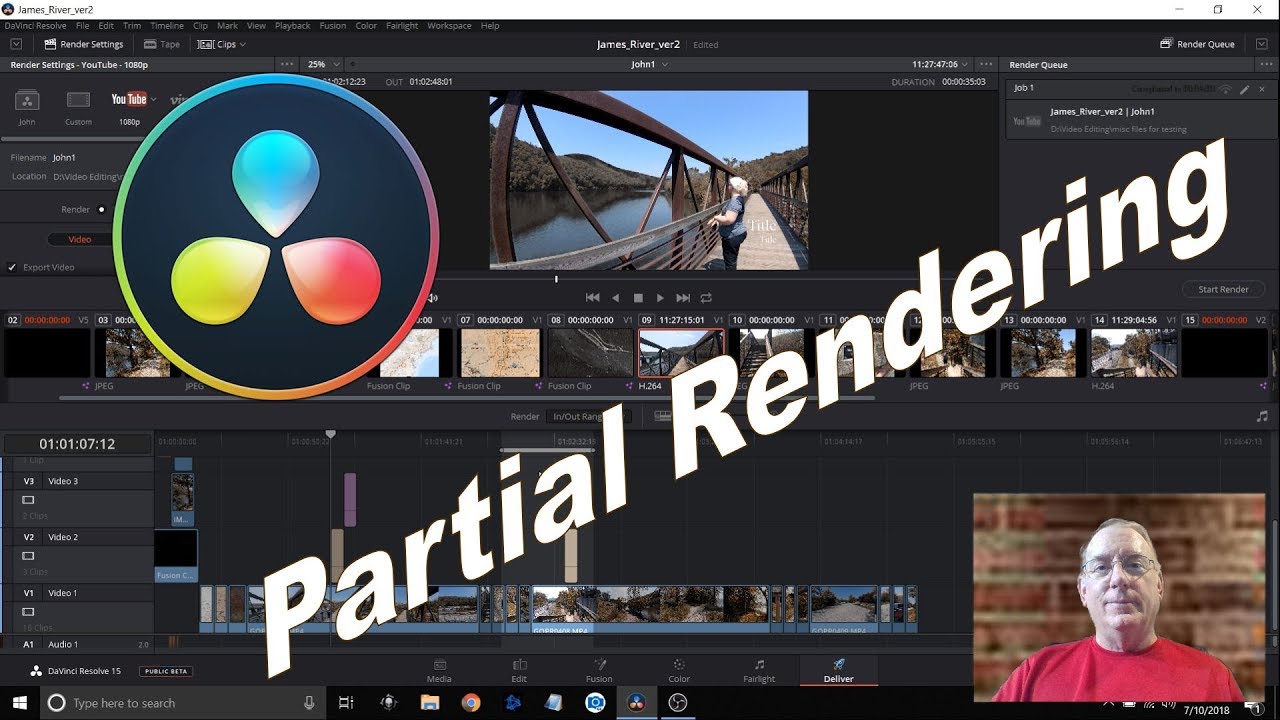Click the timeline playhead marker
Image resolution: width=1280 pixels, height=720 pixels.
pyautogui.click(x=331, y=435)
